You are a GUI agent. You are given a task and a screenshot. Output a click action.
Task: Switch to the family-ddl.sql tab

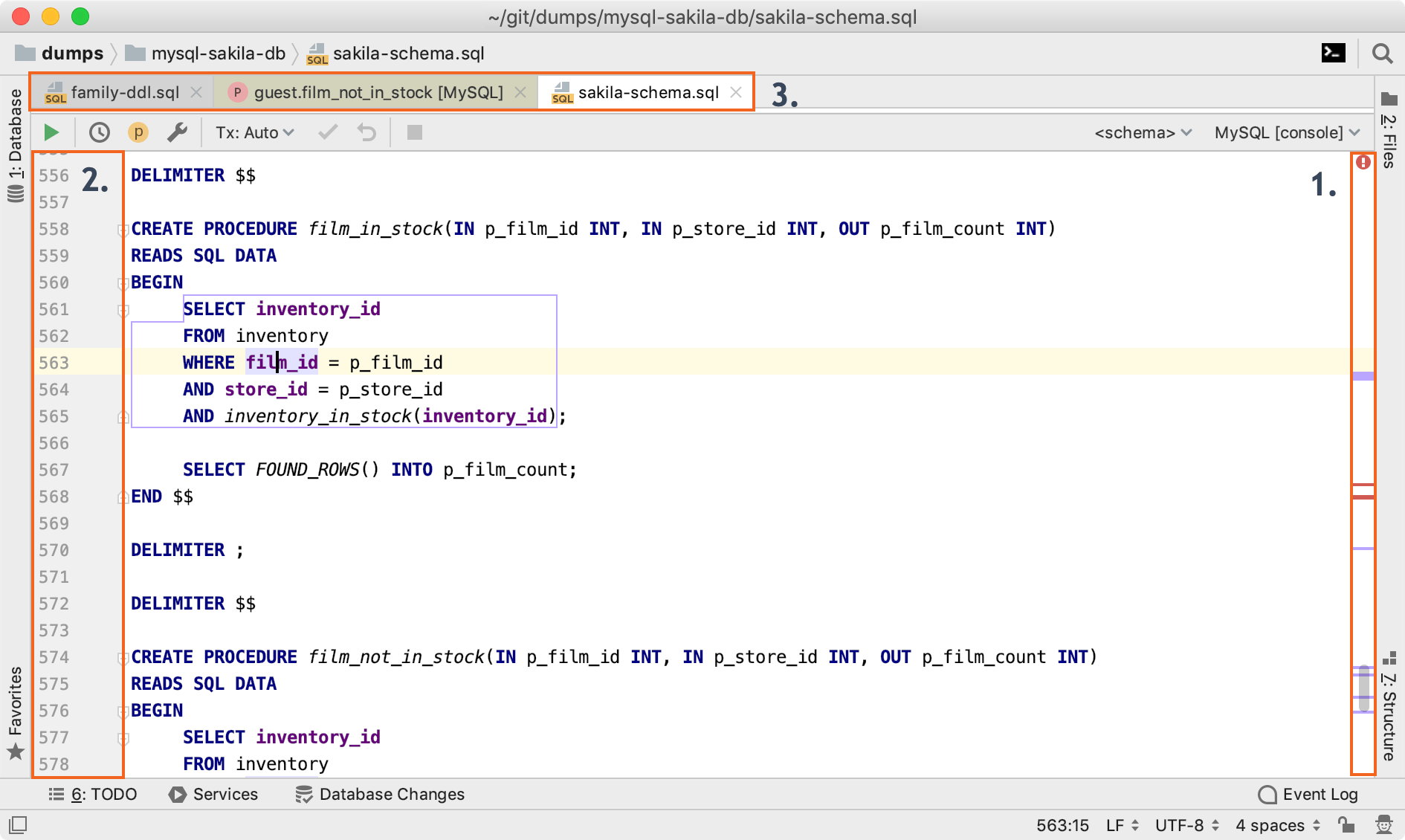pos(124,92)
